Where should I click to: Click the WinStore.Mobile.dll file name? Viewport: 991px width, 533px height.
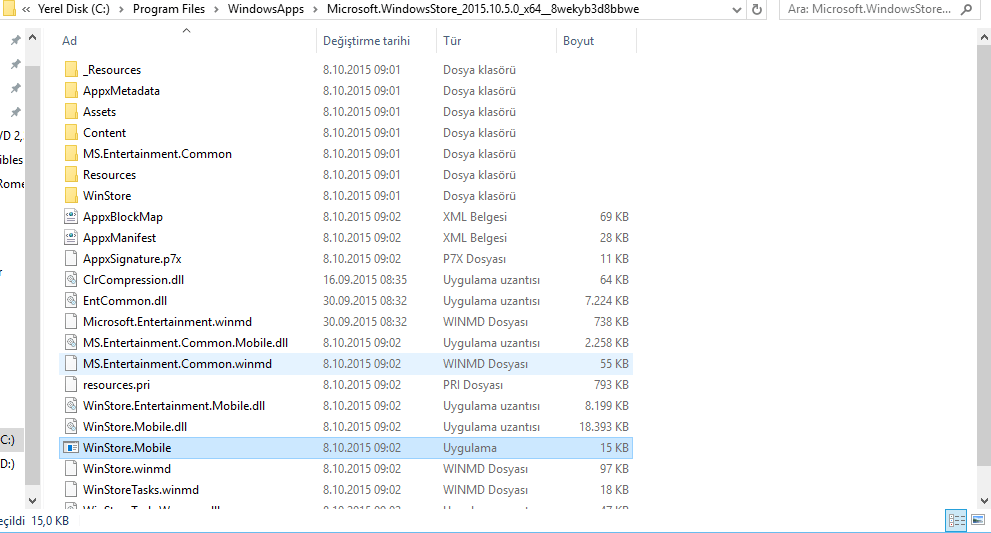[135, 426]
